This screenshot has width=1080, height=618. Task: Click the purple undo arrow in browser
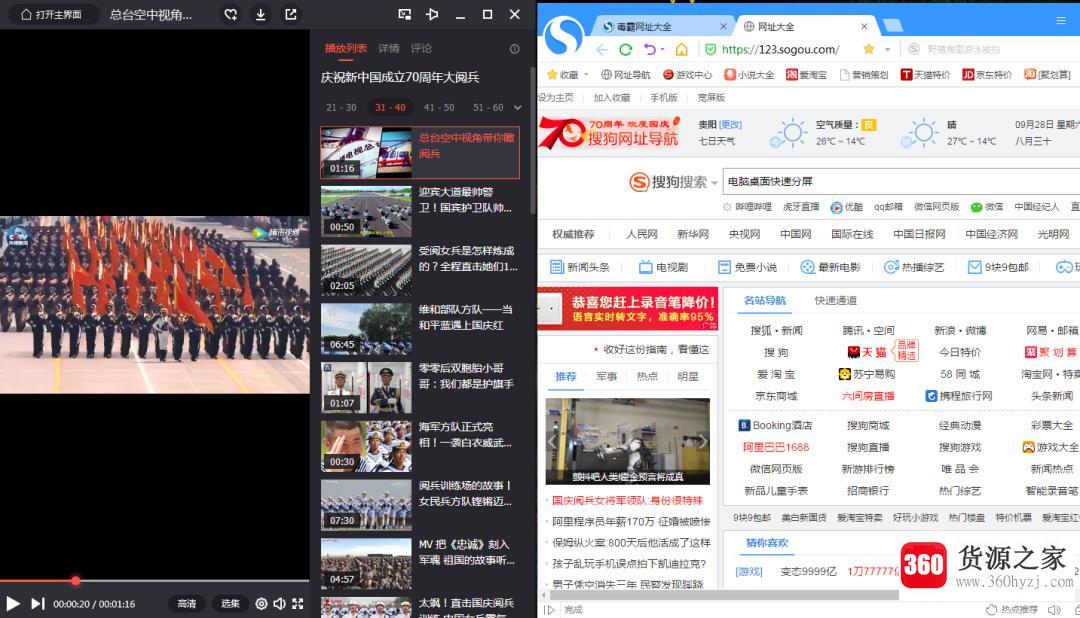pyautogui.click(x=650, y=49)
